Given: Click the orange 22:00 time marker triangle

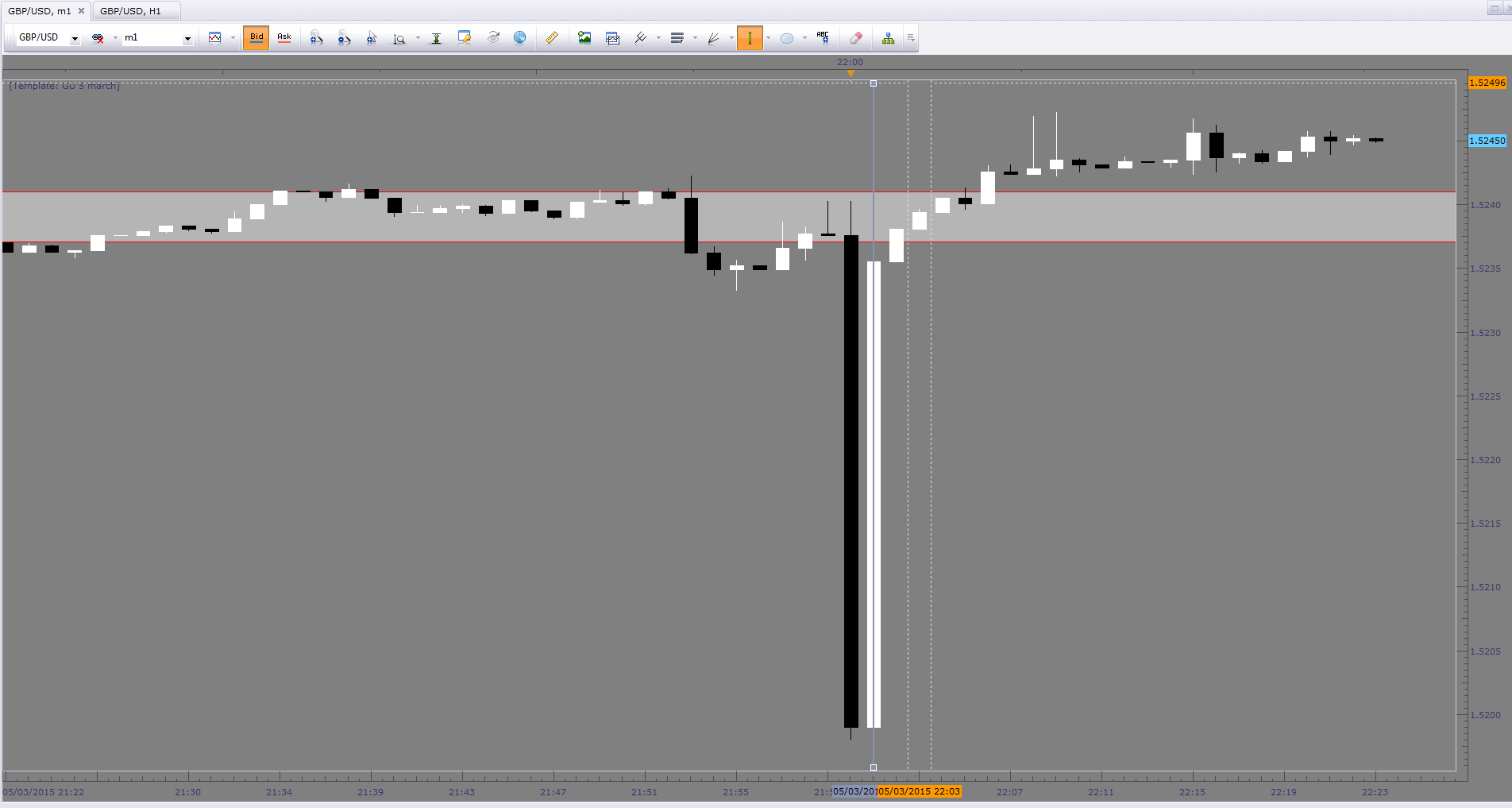Looking at the screenshot, I should pyautogui.click(x=850, y=73).
